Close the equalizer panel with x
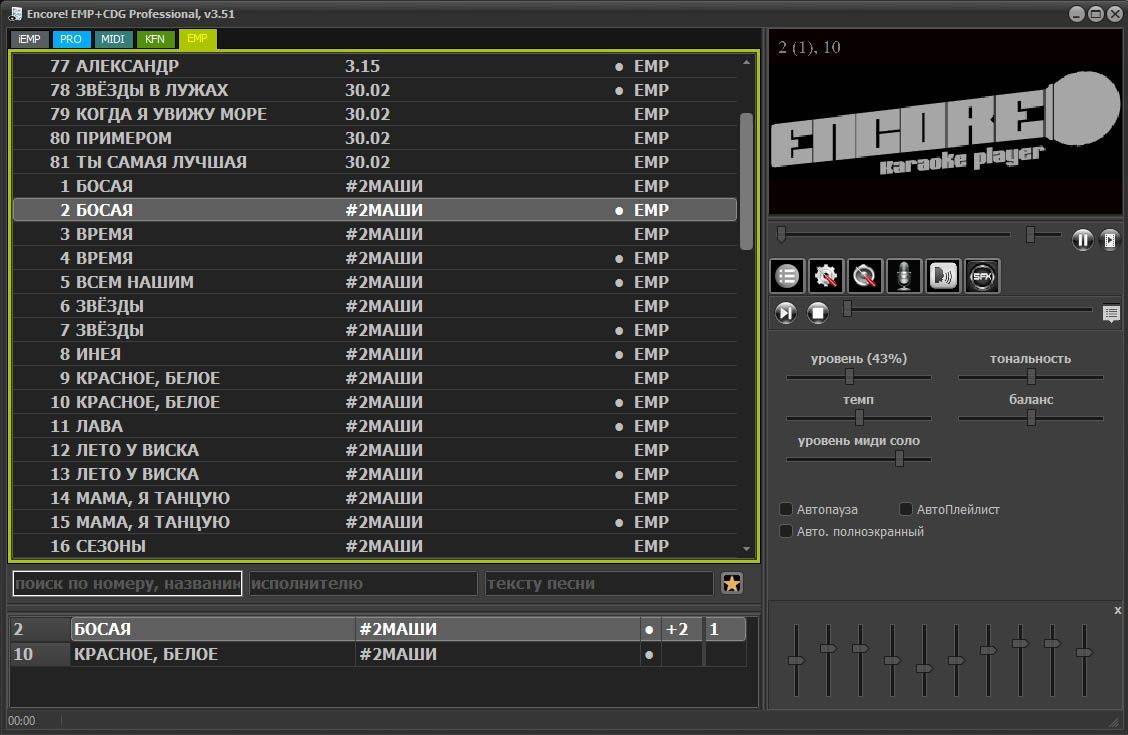Image resolution: width=1128 pixels, height=735 pixels. (1117, 611)
